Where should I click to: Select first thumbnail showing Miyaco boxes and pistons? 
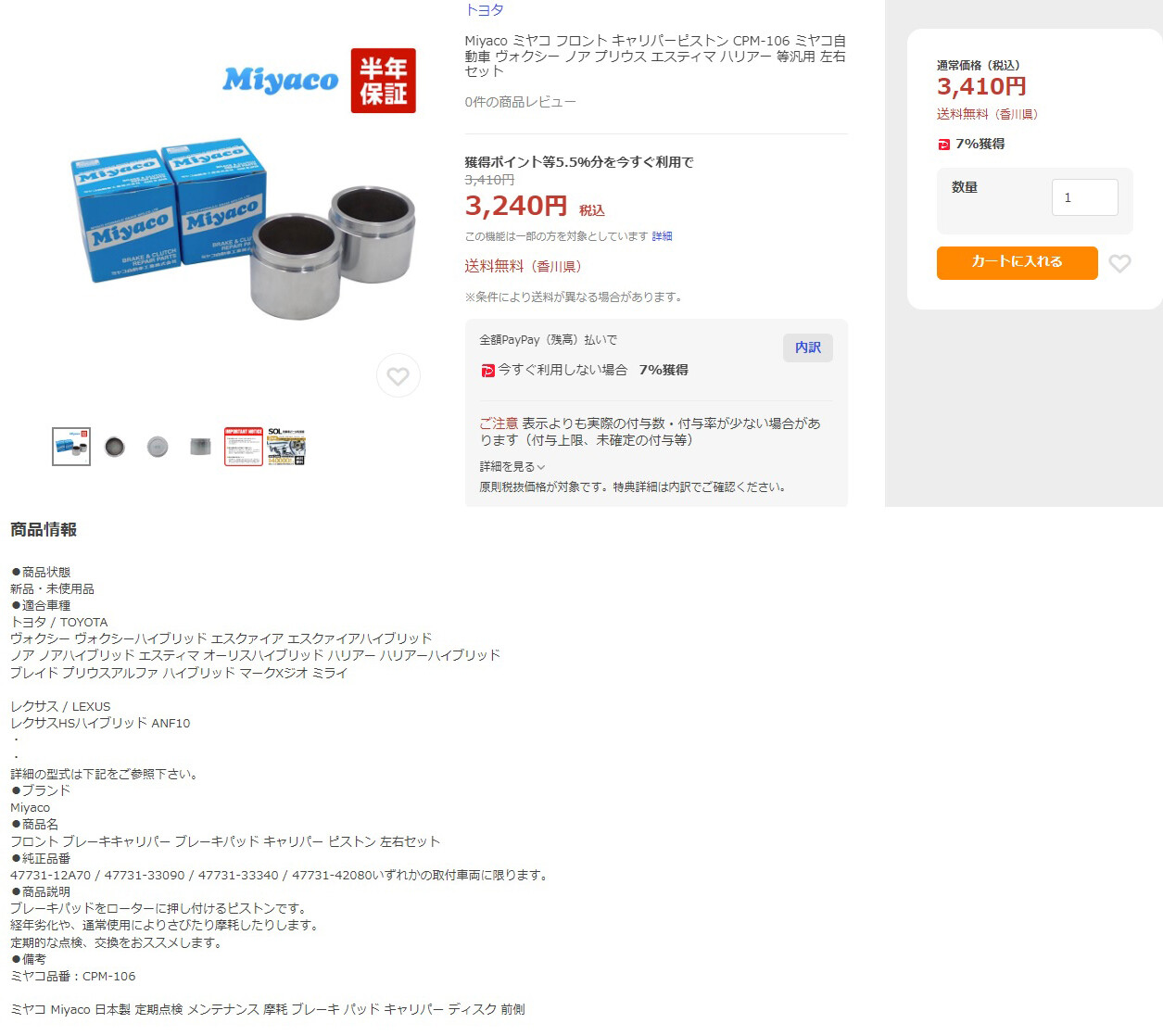pyautogui.click(x=71, y=447)
